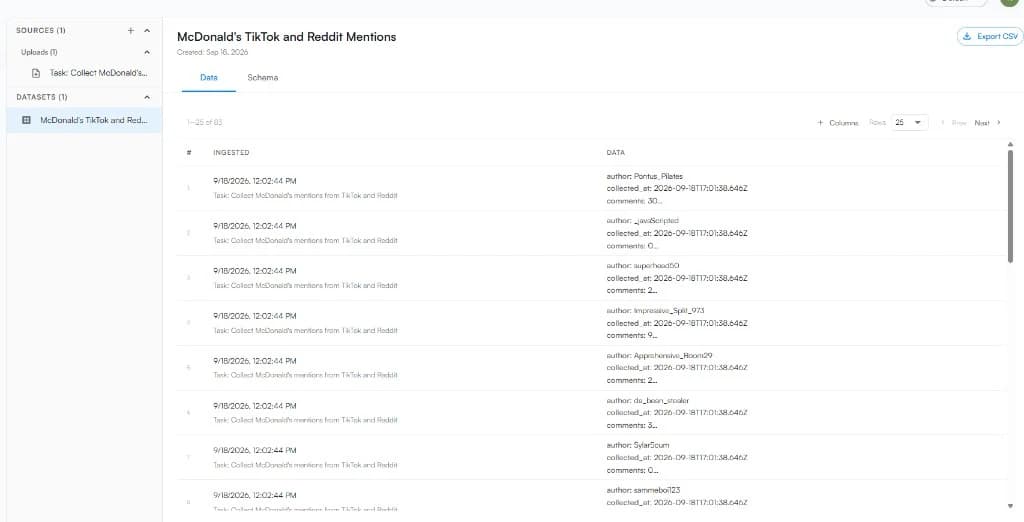Switch to the Data tab

click(209, 77)
